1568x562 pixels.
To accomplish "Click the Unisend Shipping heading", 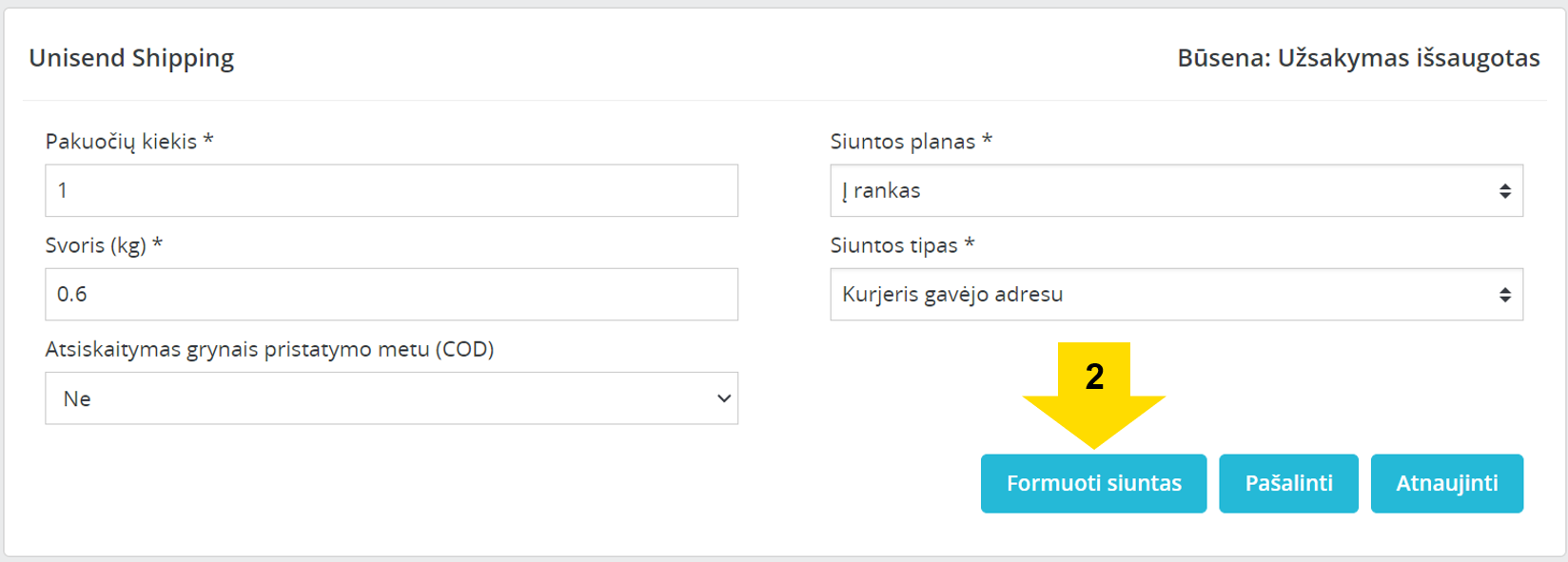I will coord(131,58).
